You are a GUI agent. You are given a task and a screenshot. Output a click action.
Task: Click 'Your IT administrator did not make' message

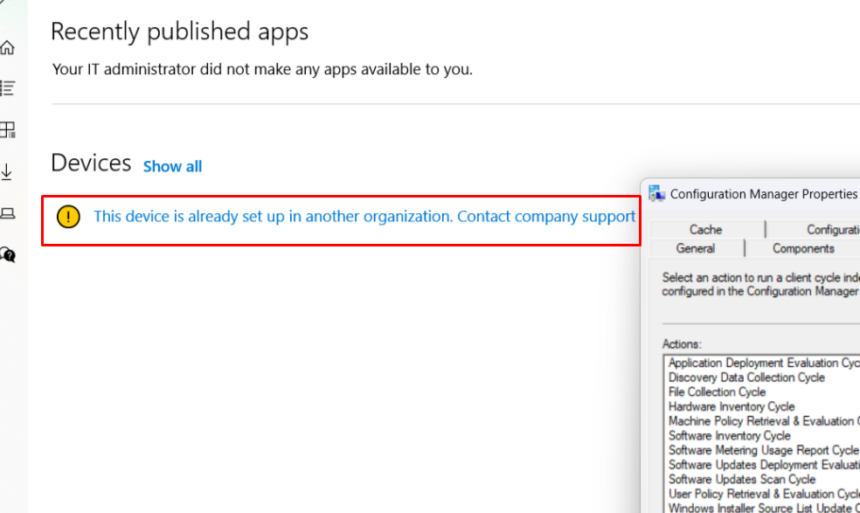(262, 69)
